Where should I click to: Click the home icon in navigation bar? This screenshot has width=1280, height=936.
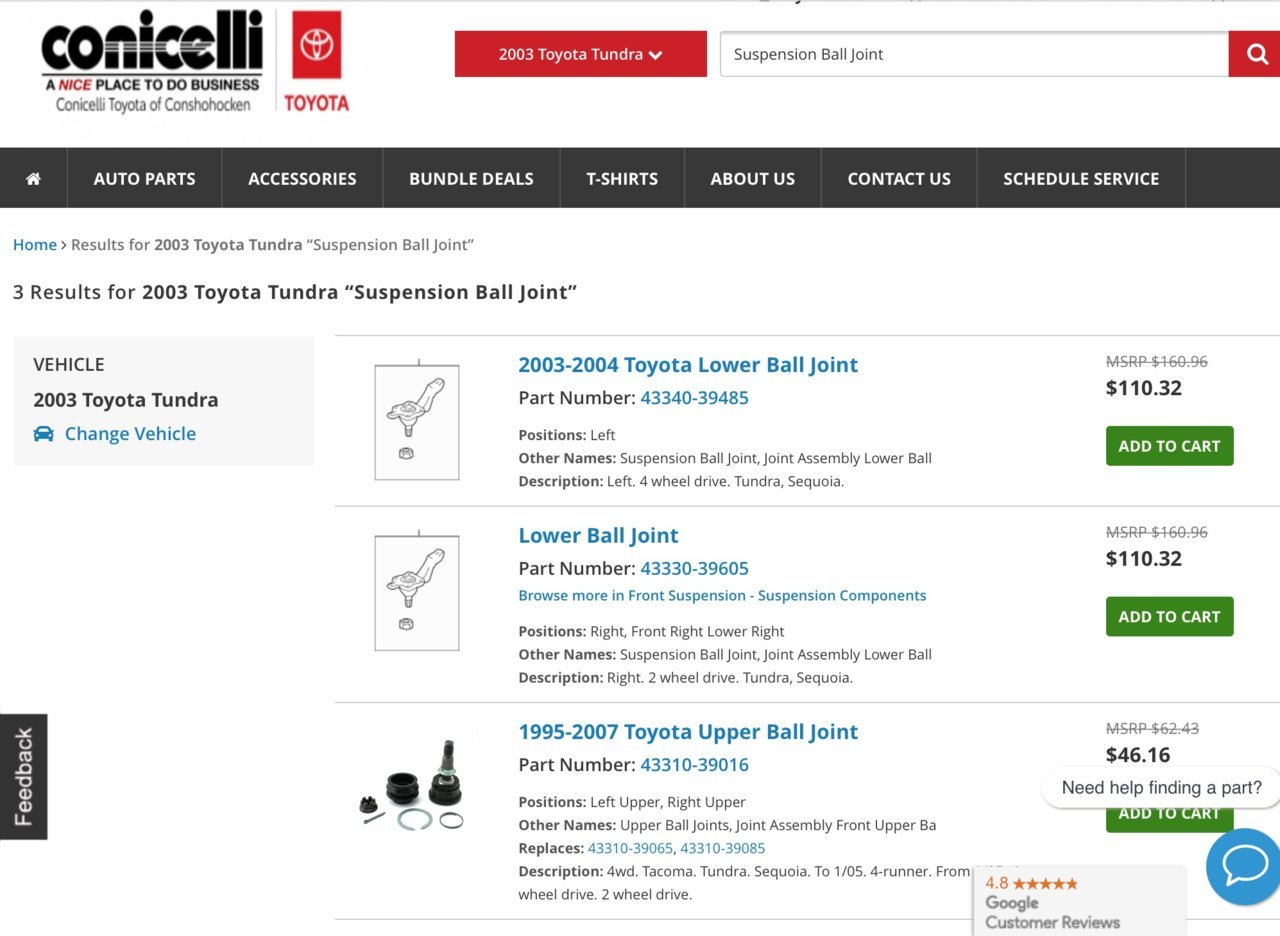click(33, 178)
